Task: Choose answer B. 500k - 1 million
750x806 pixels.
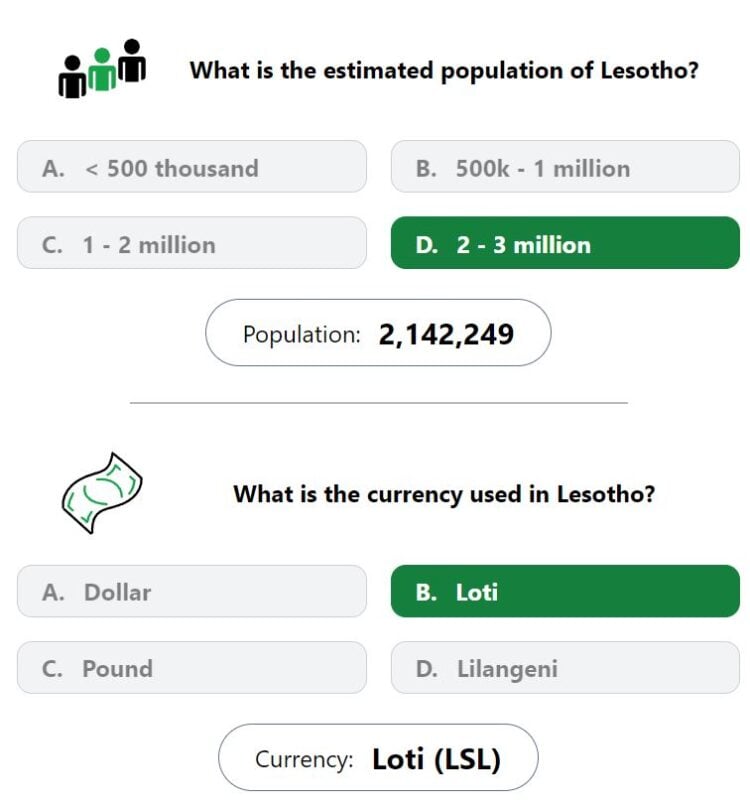Action: [x=565, y=167]
